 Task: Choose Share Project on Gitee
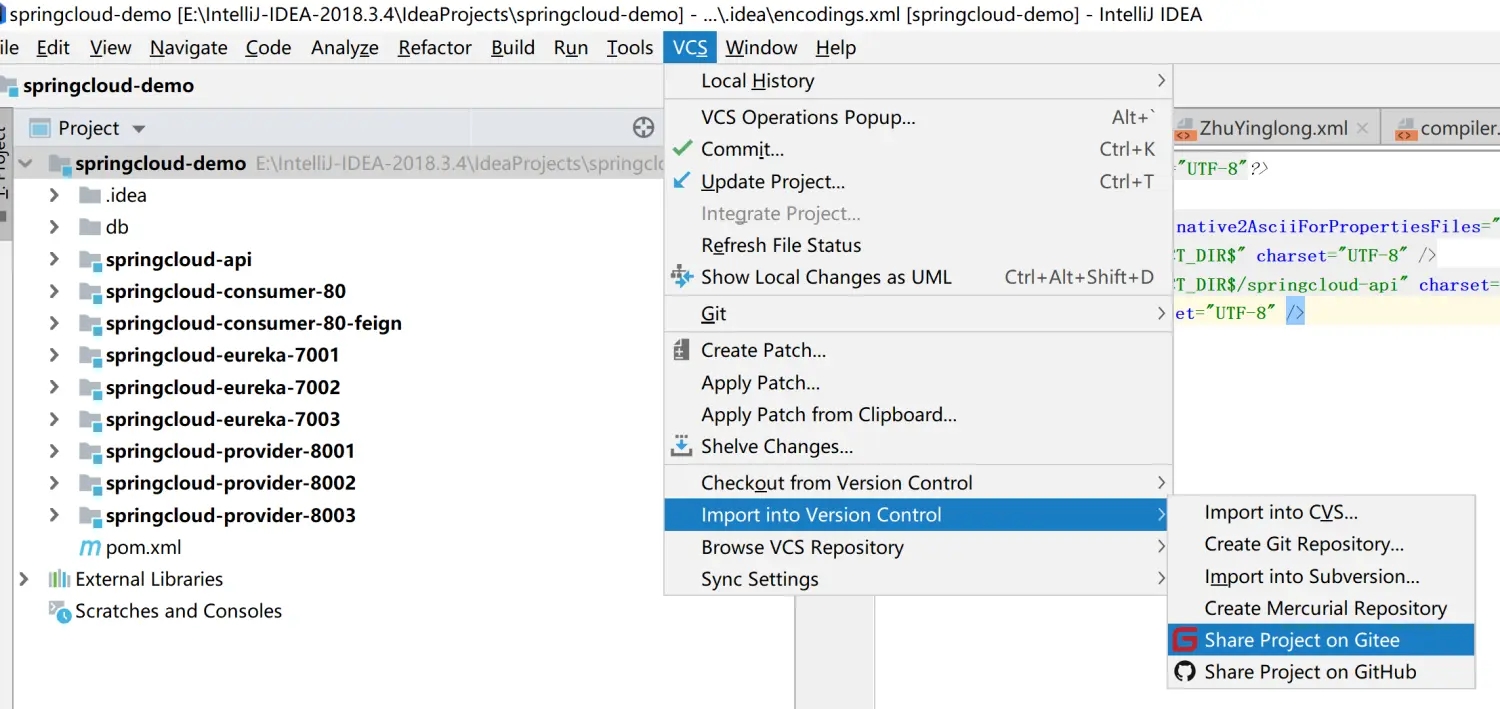pos(1321,640)
